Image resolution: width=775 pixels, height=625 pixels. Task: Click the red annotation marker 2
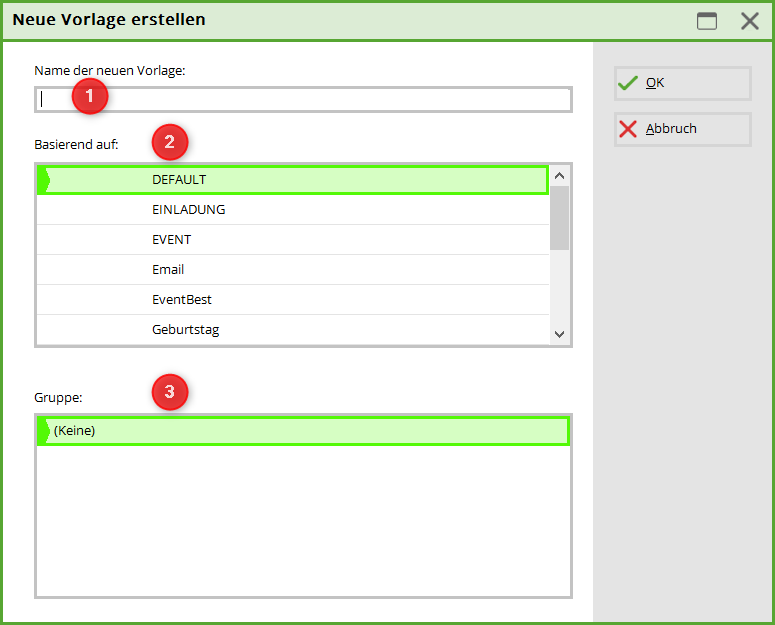click(169, 142)
